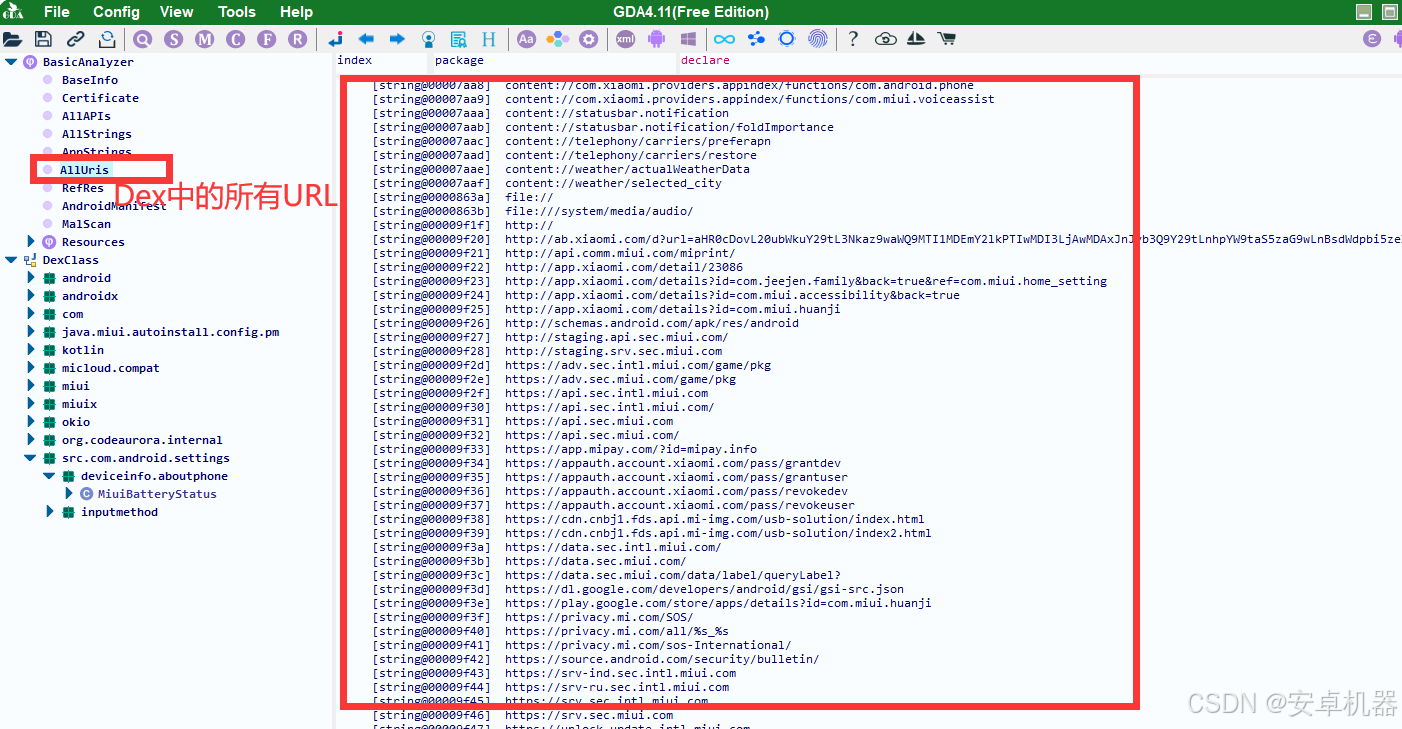Click the save floppy disk icon
The height and width of the screenshot is (729, 1402).
(43, 39)
